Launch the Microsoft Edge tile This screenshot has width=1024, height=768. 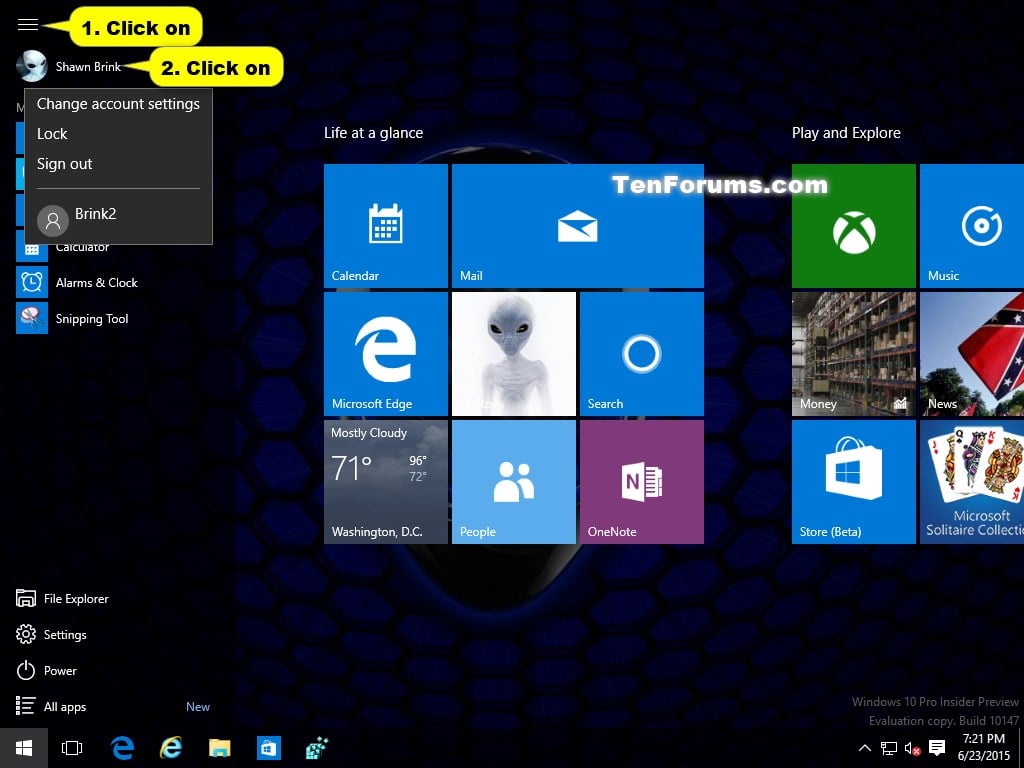[x=386, y=354]
